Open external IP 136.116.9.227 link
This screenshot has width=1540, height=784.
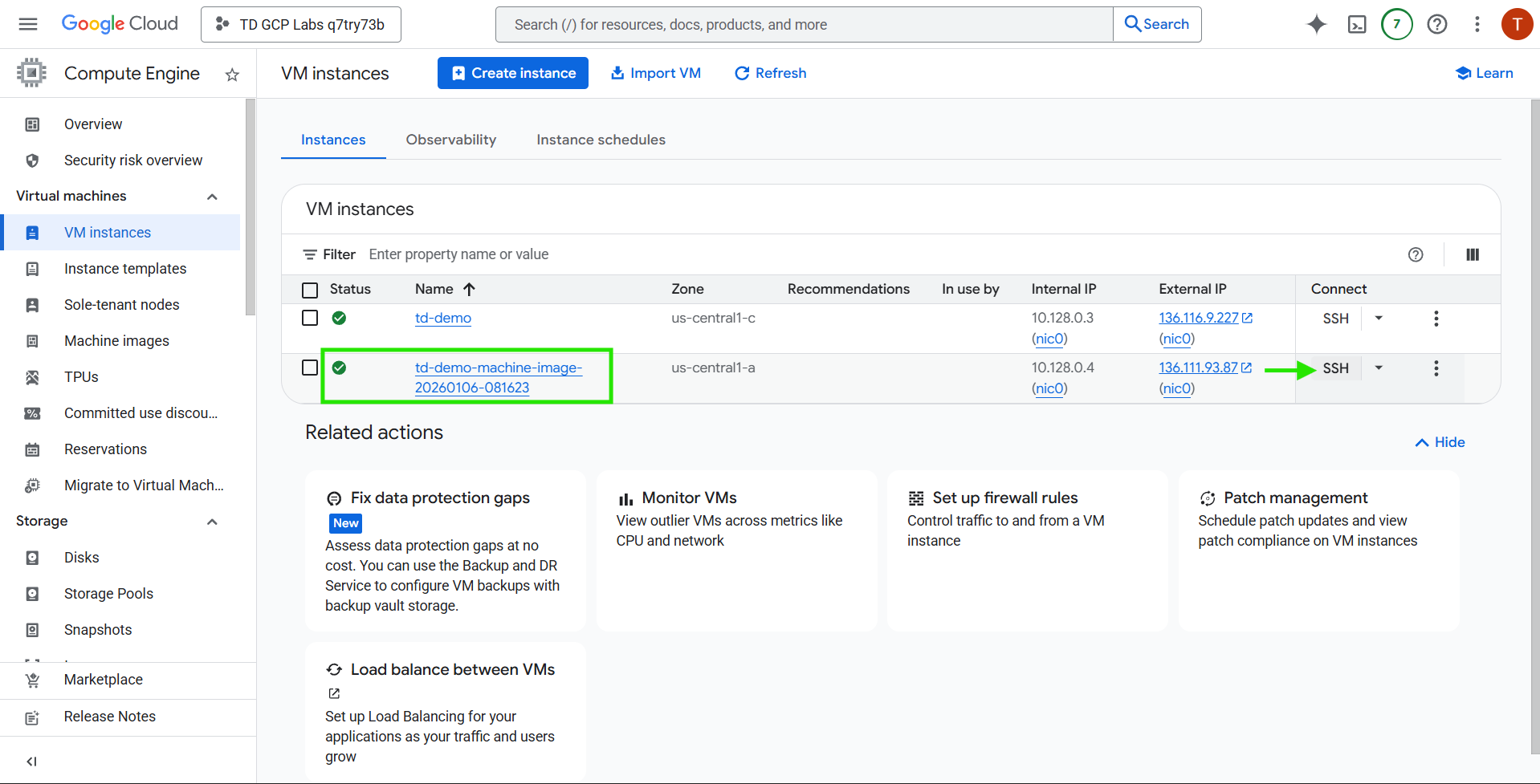[x=1198, y=318]
